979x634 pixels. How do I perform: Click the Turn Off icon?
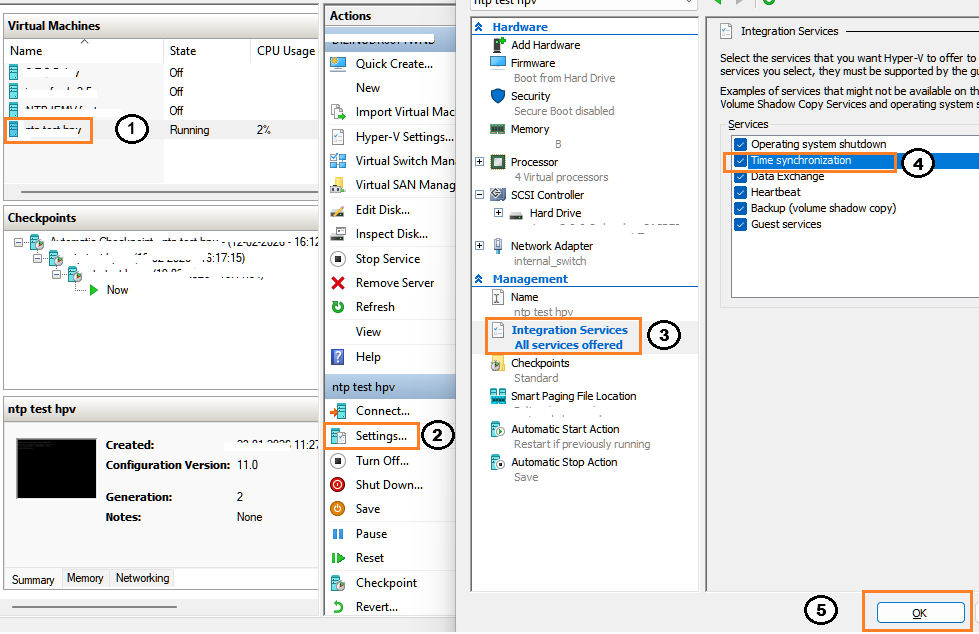coord(338,461)
